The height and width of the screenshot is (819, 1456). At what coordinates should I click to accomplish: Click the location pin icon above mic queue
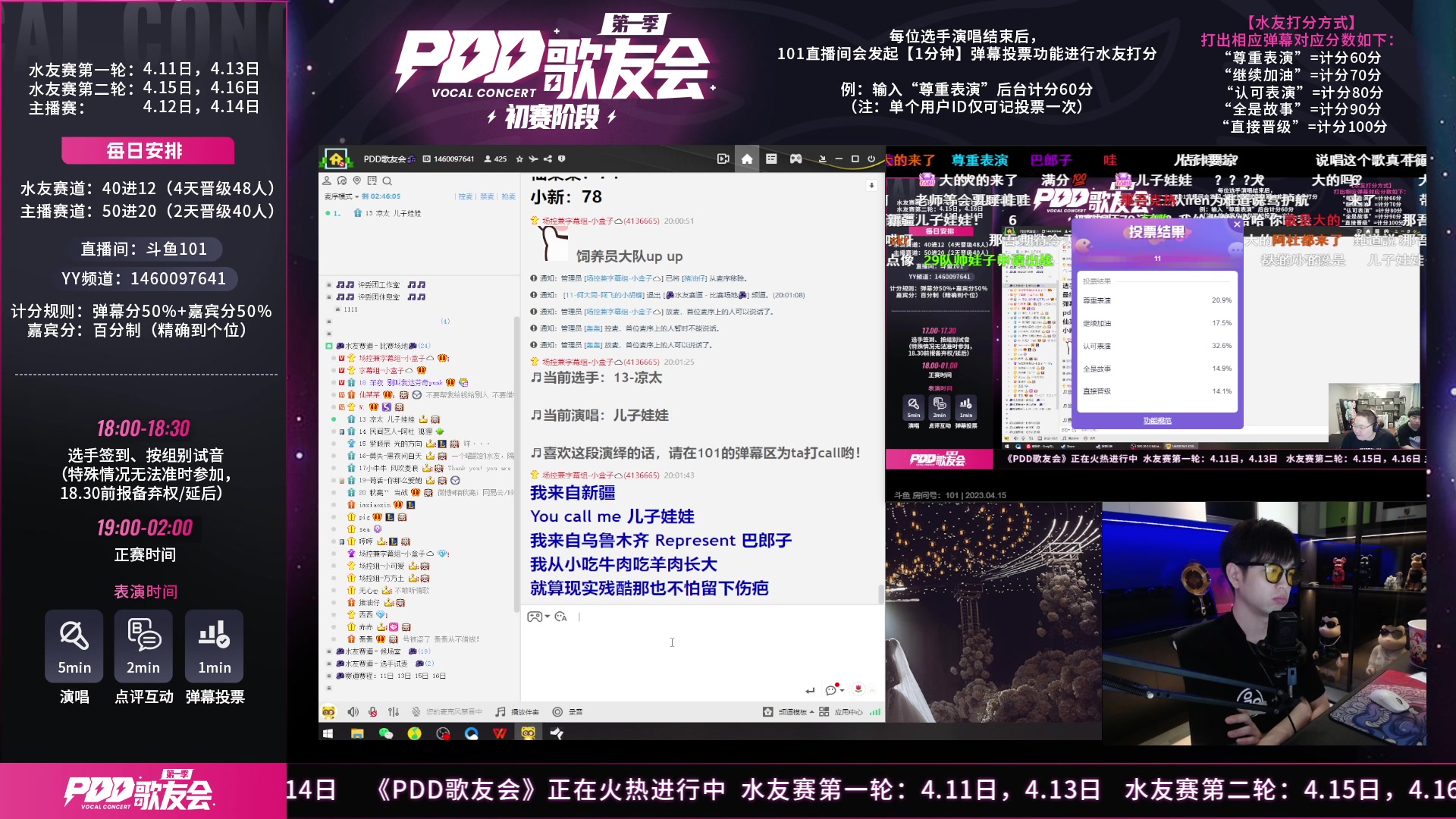(x=356, y=180)
